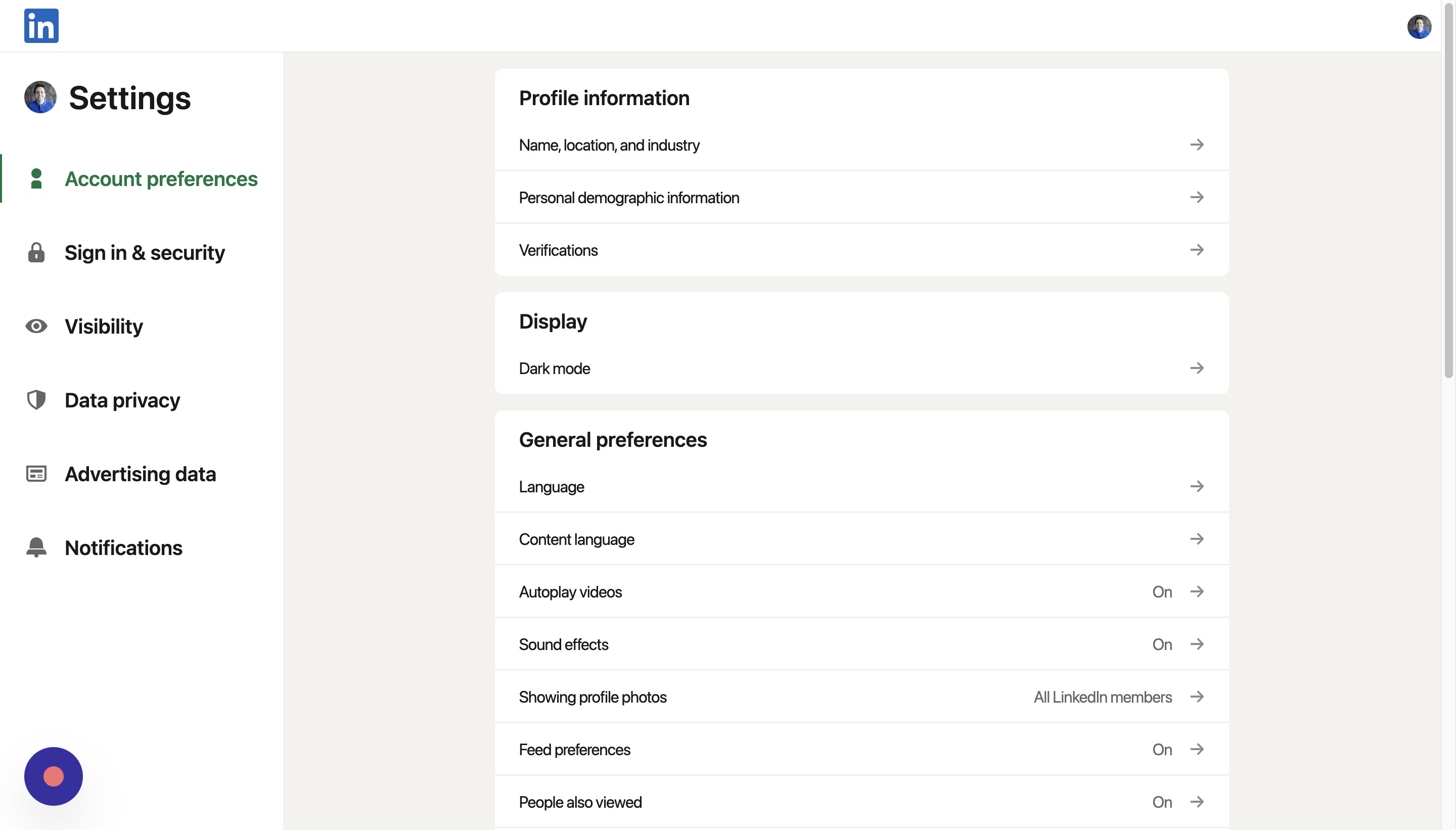Click the Advertising data newspaper icon
Screen dimensions: 1456x830
tap(36, 474)
